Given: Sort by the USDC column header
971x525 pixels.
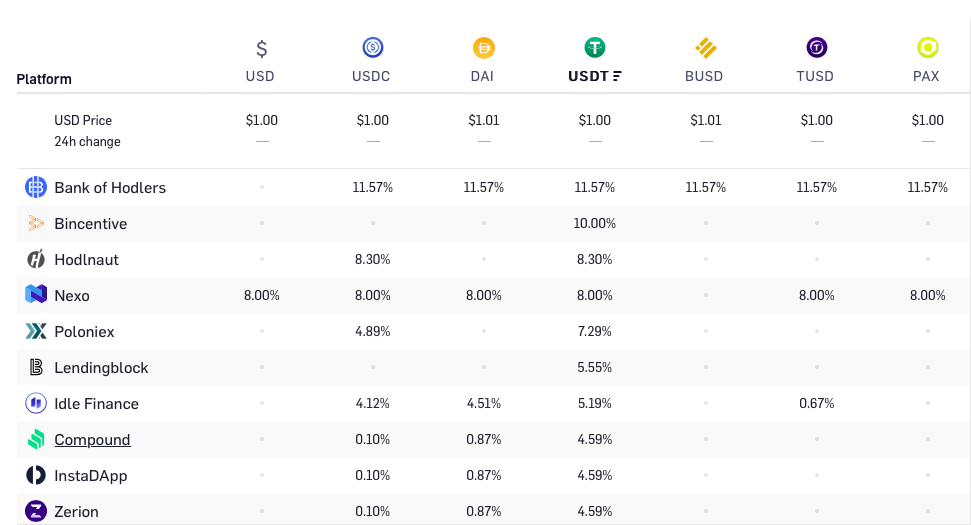Looking at the screenshot, I should click(373, 76).
